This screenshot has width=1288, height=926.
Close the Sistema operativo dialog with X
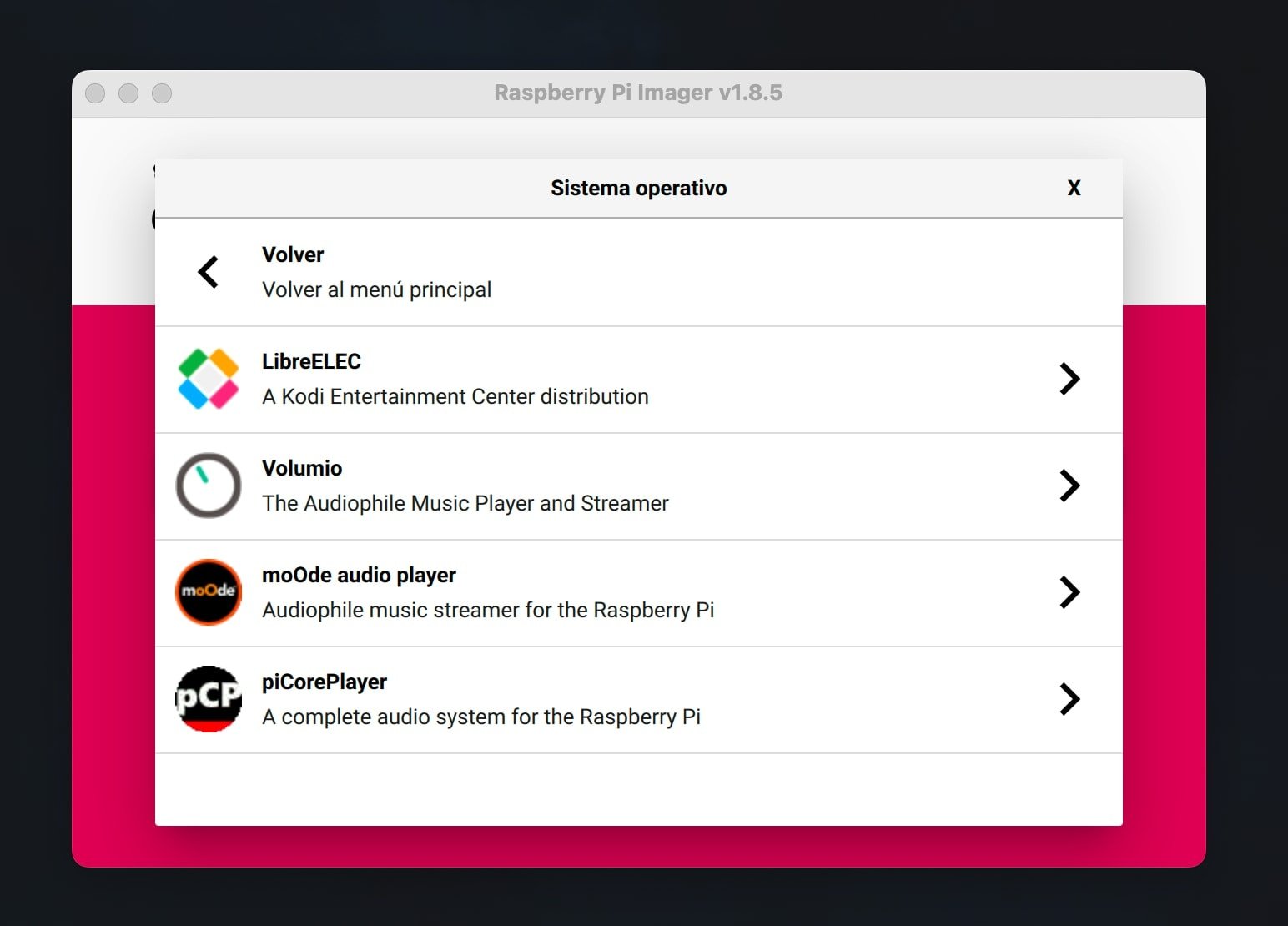click(1074, 188)
